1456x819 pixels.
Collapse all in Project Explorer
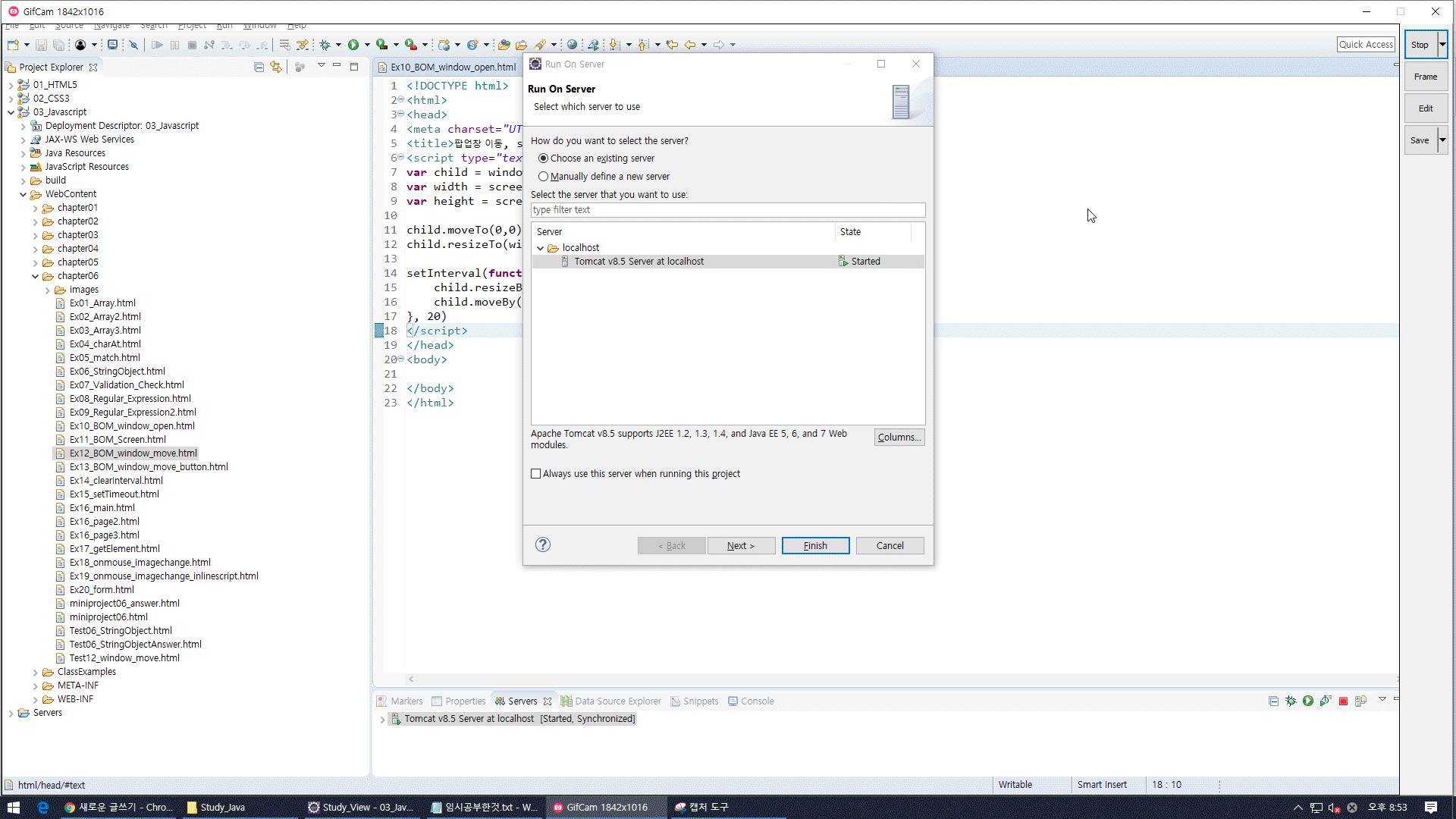coord(259,67)
